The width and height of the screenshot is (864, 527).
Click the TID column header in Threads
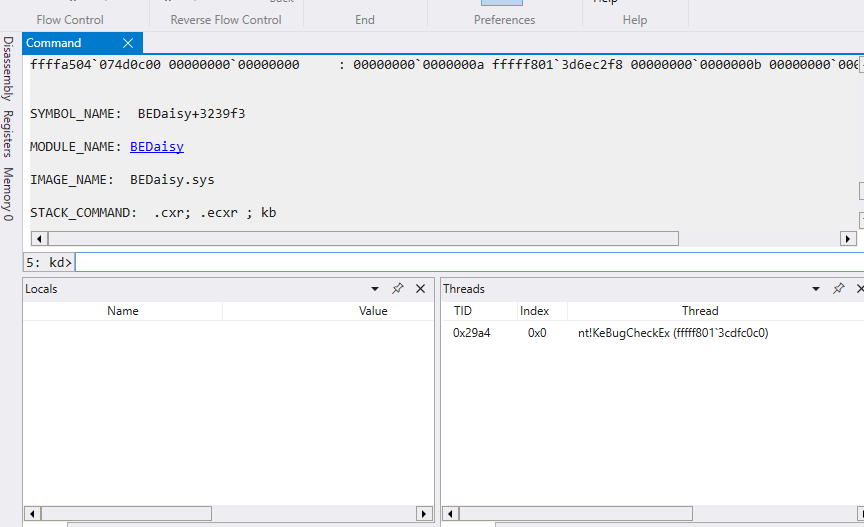tap(463, 311)
